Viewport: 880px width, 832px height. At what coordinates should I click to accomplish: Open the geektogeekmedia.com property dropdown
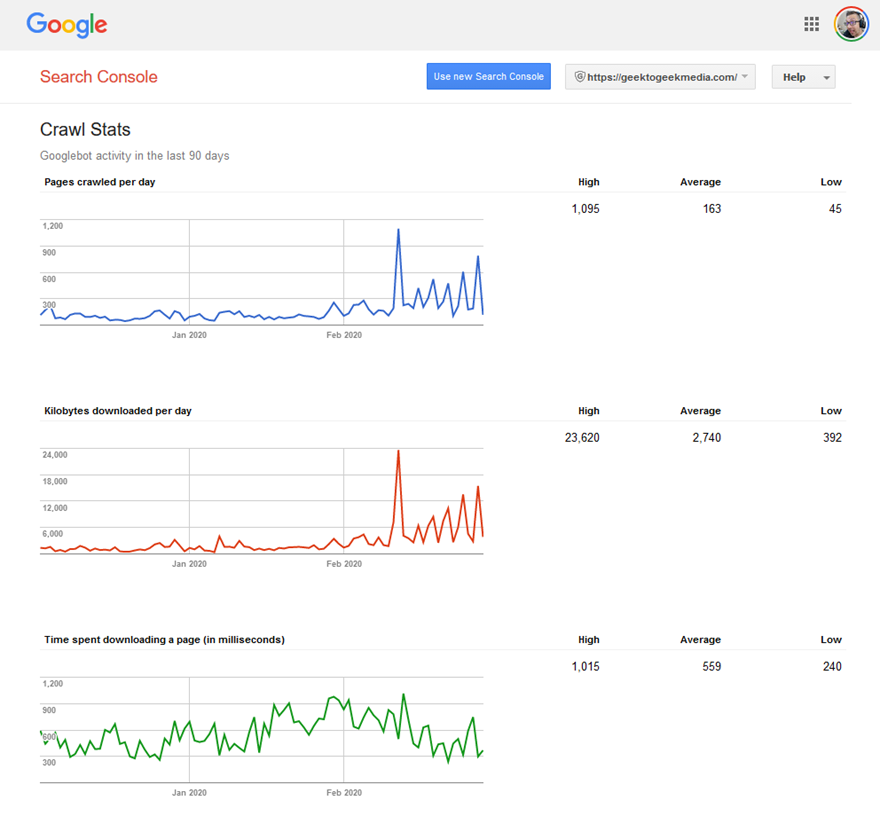point(660,77)
